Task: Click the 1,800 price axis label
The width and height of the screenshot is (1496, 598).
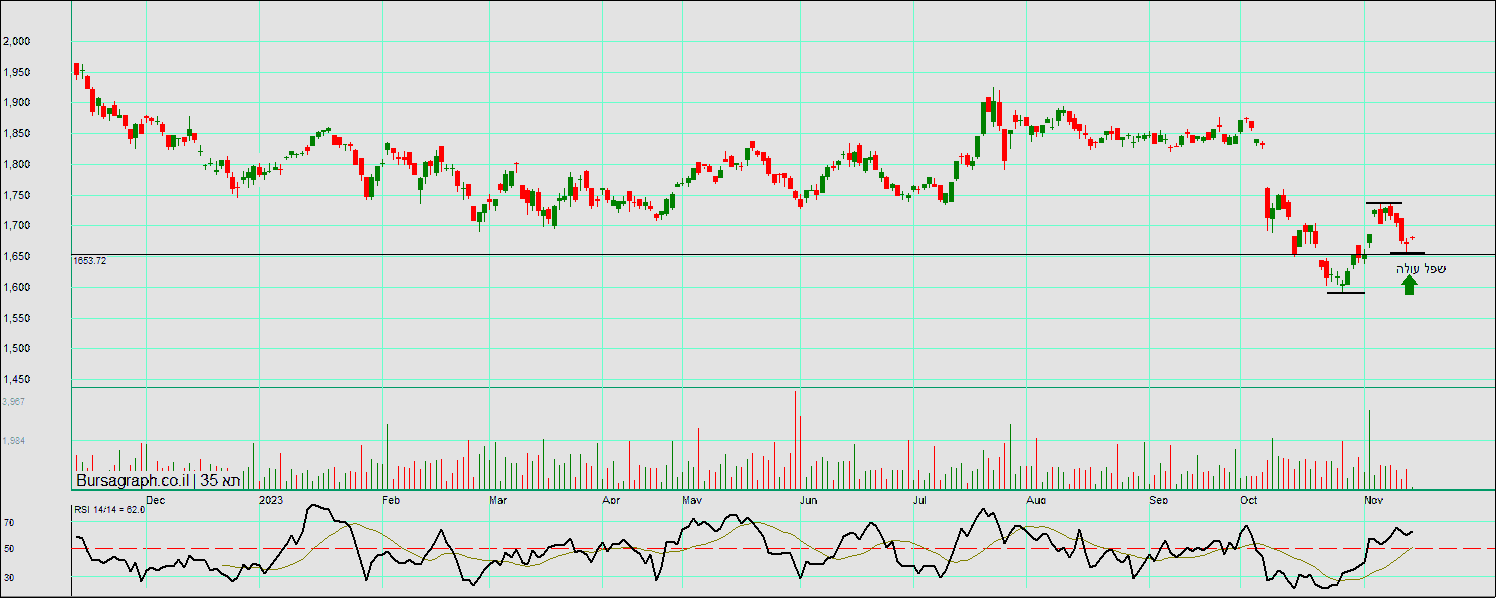Action: (x=17, y=164)
